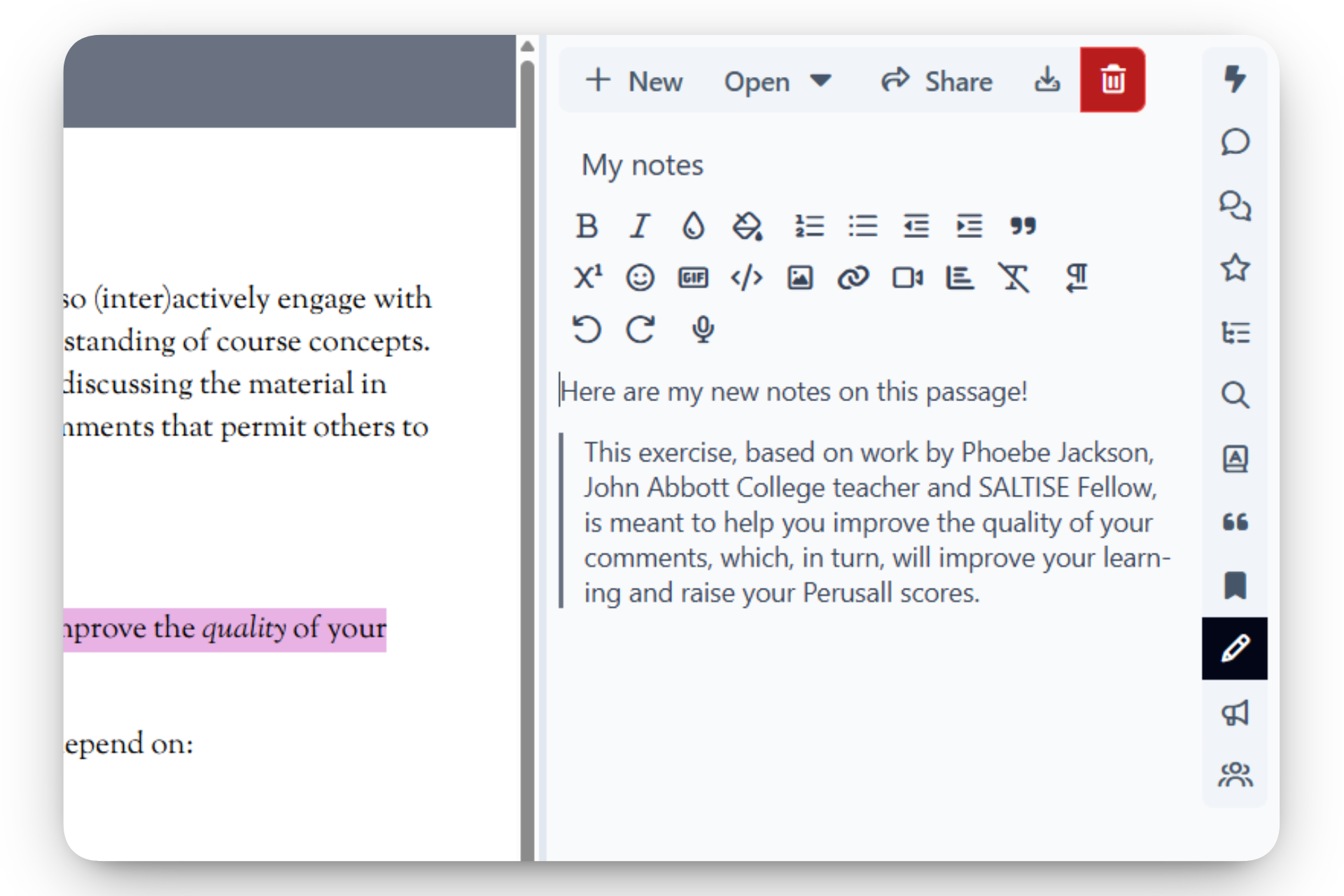This screenshot has height=896, width=1344.
Task: Start voice dictation with microphone
Action: point(703,329)
